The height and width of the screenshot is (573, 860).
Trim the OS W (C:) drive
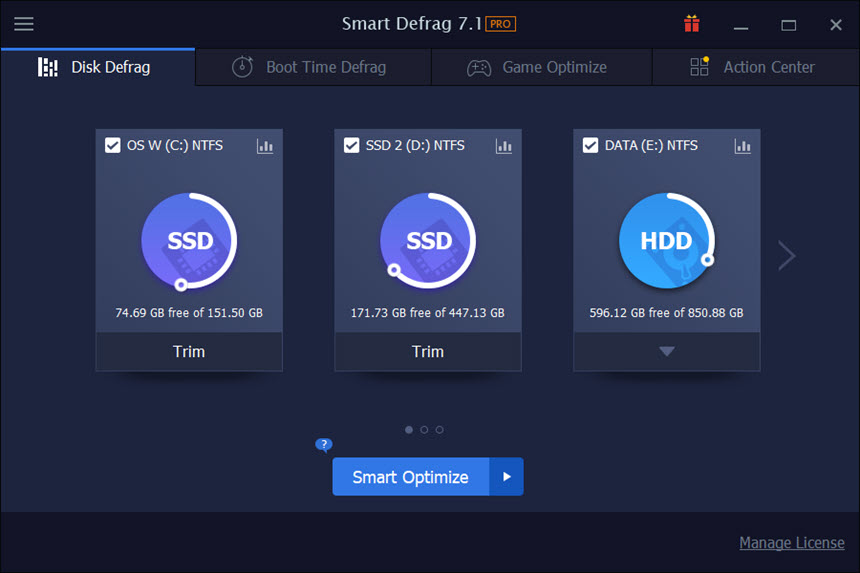click(189, 351)
